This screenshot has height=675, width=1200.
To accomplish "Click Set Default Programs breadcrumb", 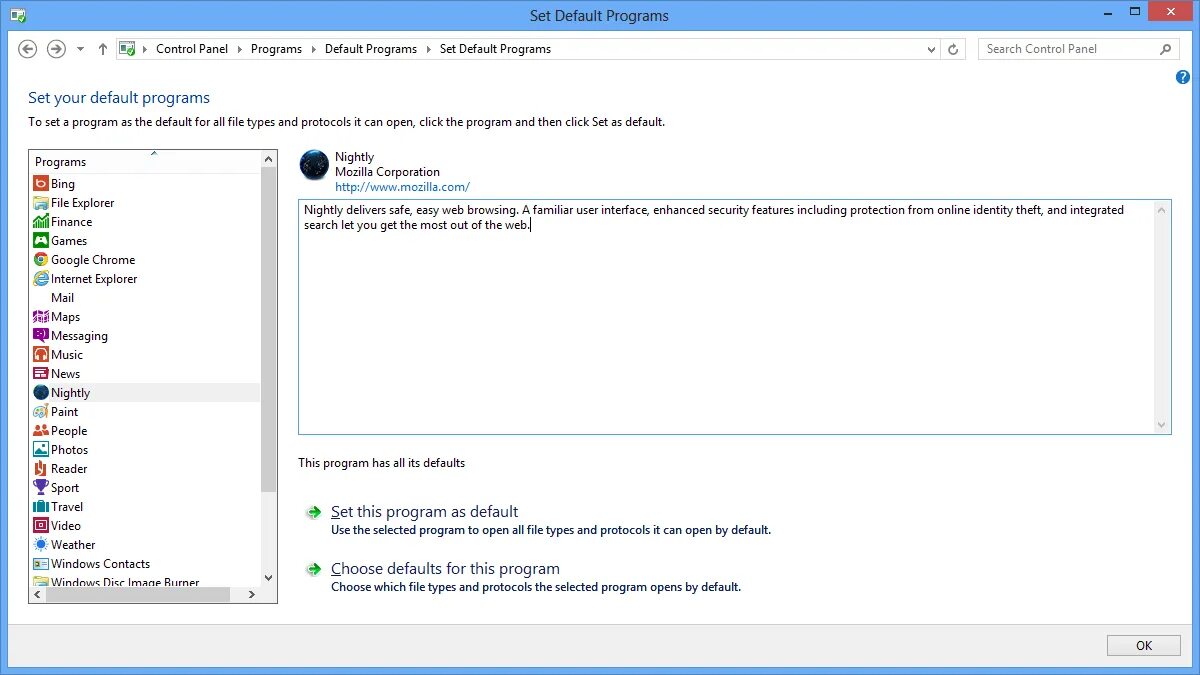I will click(x=495, y=49).
